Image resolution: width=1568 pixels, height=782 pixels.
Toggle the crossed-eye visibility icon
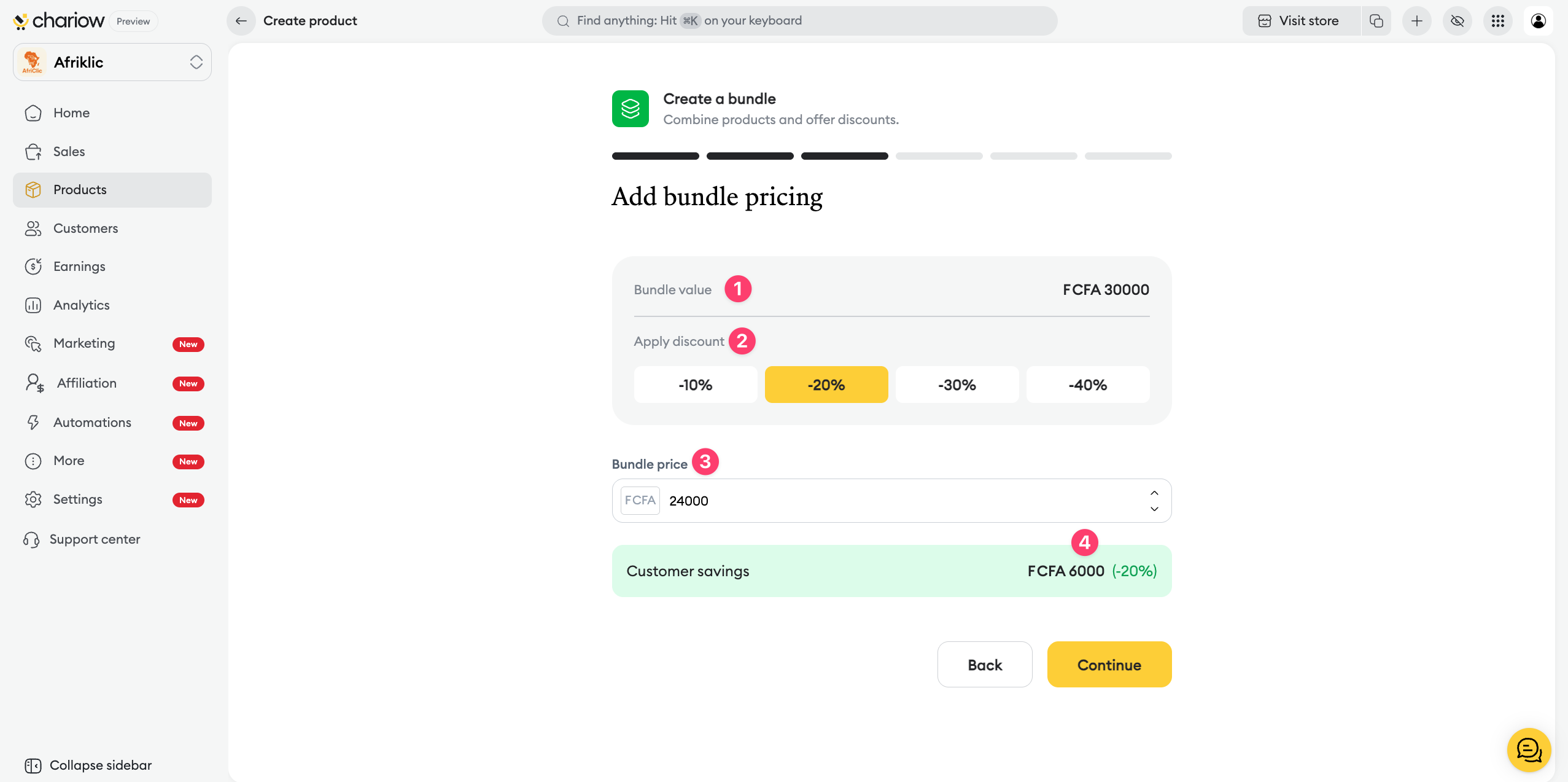tap(1457, 21)
